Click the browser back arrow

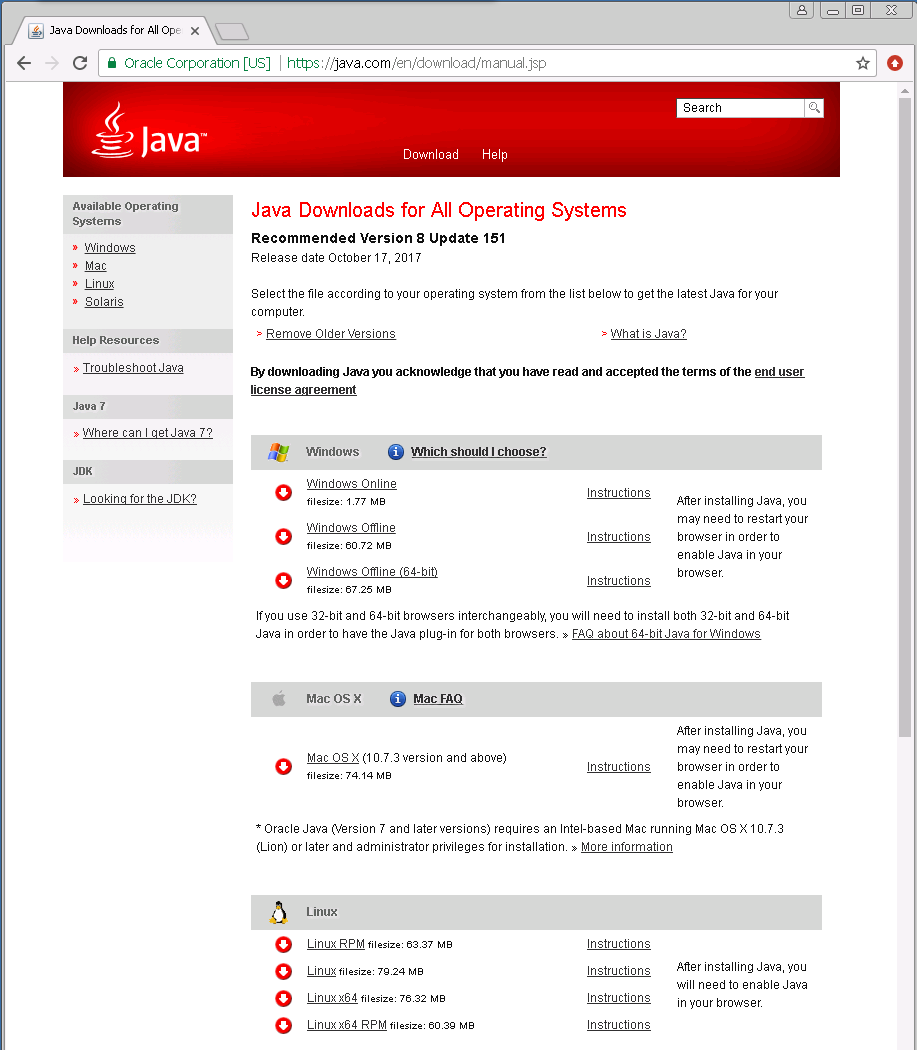click(x=24, y=63)
